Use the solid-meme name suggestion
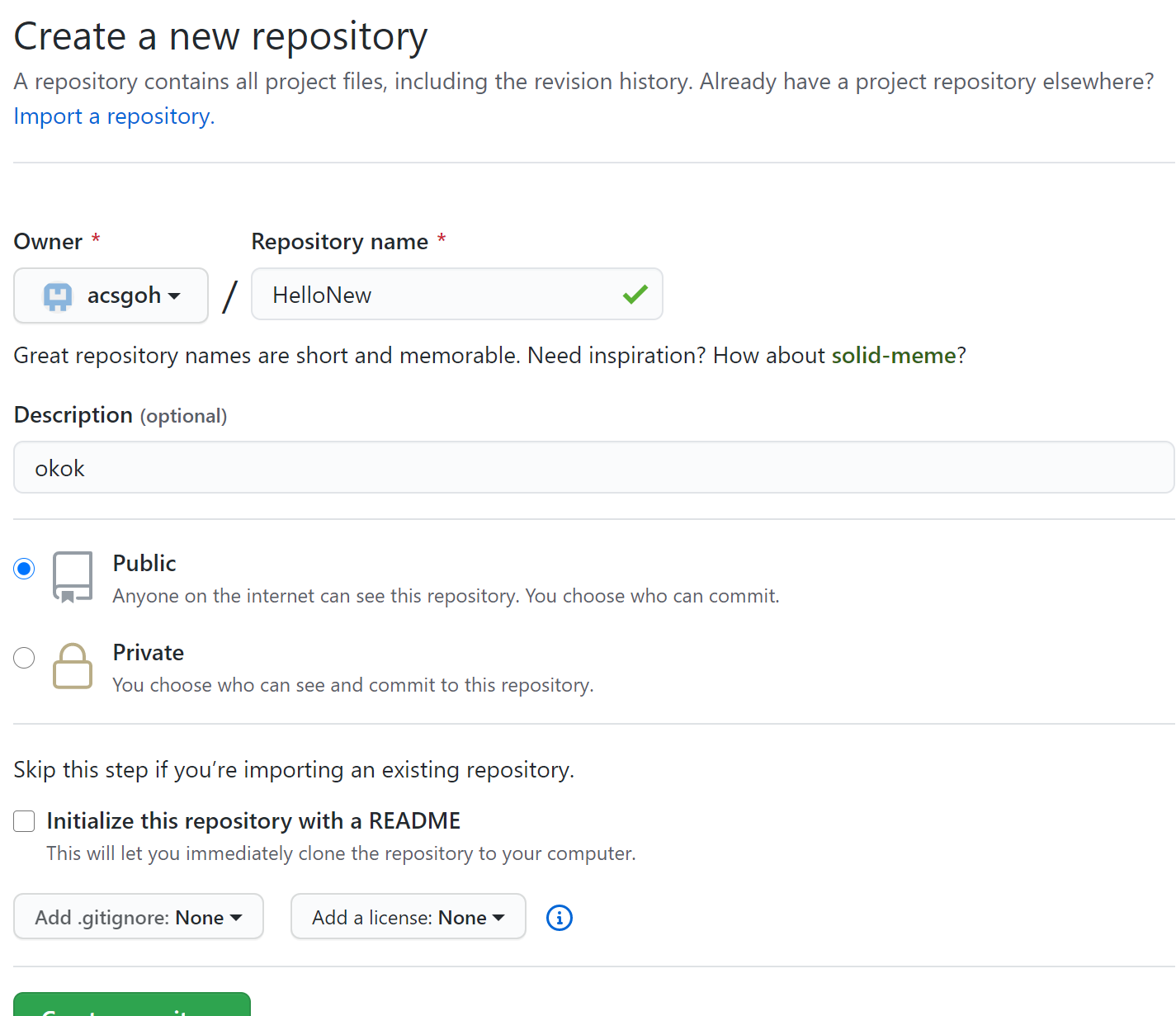This screenshot has width=1176, height=1016. (x=894, y=356)
